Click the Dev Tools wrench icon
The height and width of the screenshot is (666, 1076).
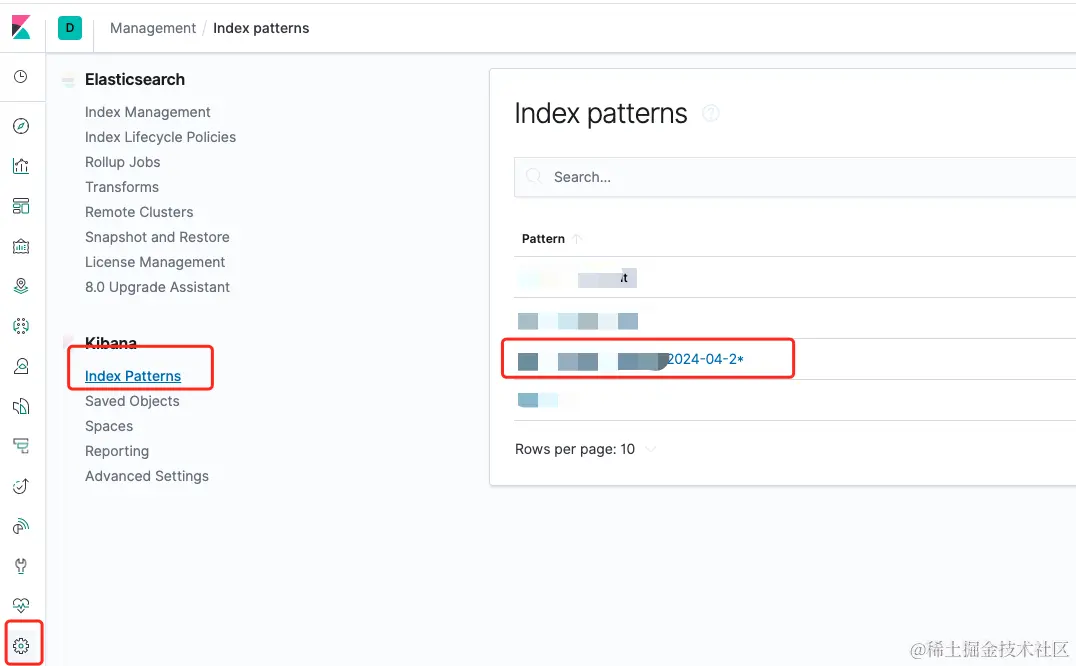tap(21, 566)
